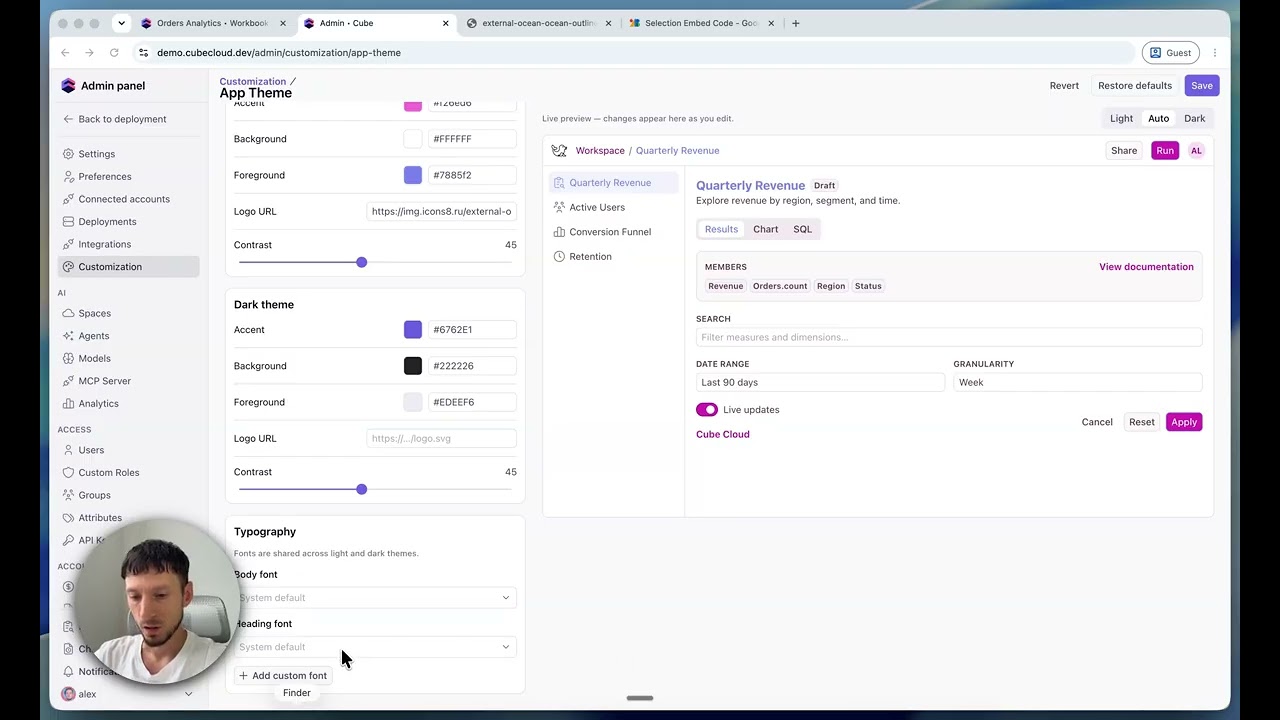Viewport: 1280px width, 720px height.
Task: Click the plus icon to open new tab
Action: pos(796,23)
